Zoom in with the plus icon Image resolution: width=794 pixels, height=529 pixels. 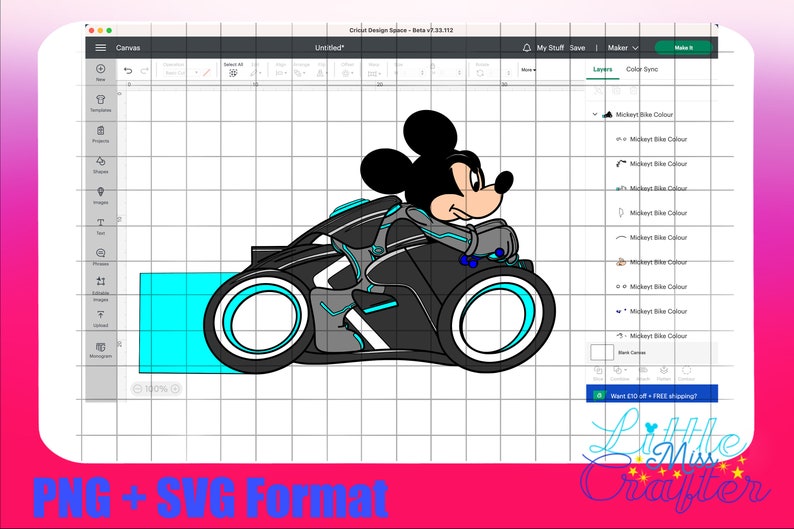[x=175, y=389]
